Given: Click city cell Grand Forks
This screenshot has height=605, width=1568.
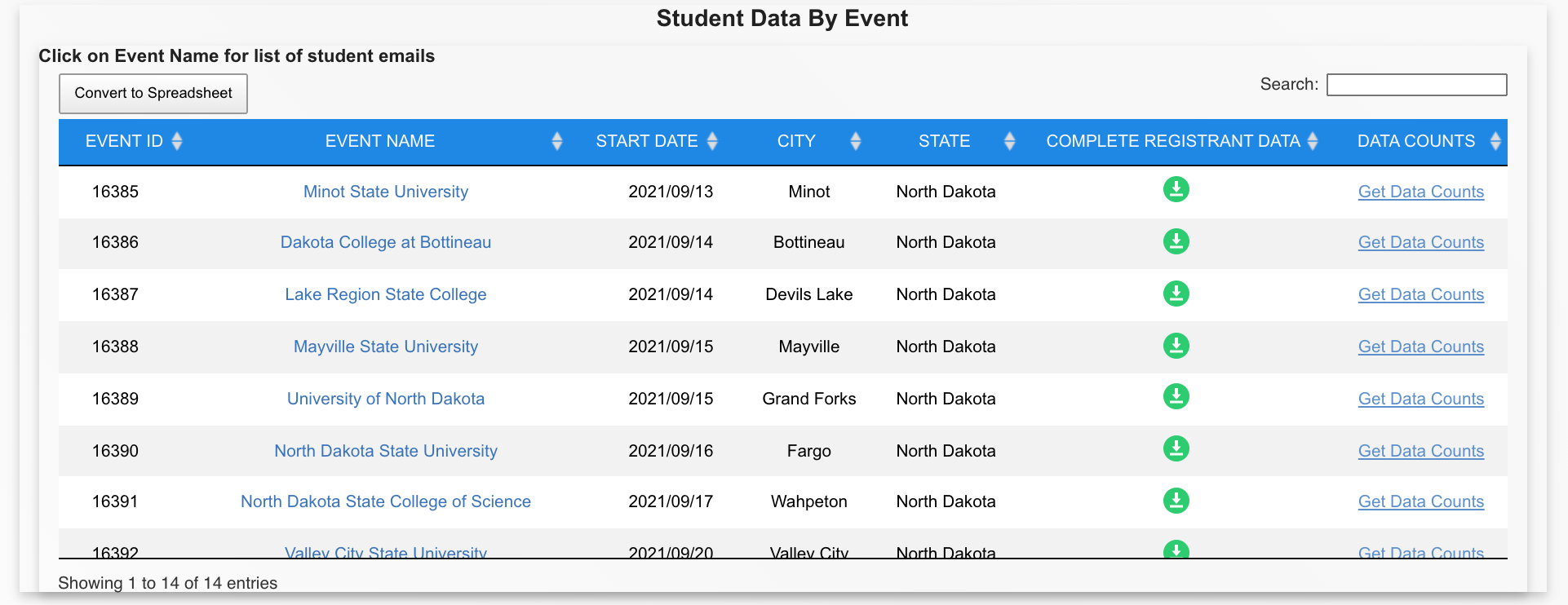Looking at the screenshot, I should pyautogui.click(x=809, y=399).
